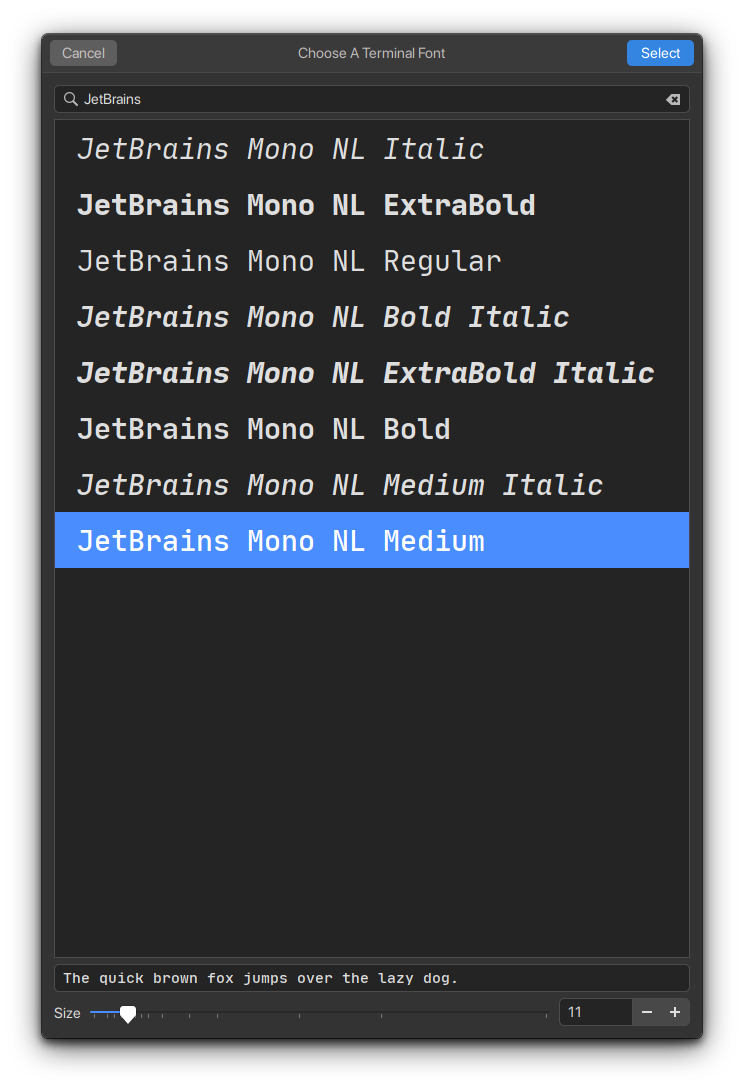This screenshot has width=744, height=1088.
Task: Choose JetBrains Mono NL Italic font
Action: 280,148
